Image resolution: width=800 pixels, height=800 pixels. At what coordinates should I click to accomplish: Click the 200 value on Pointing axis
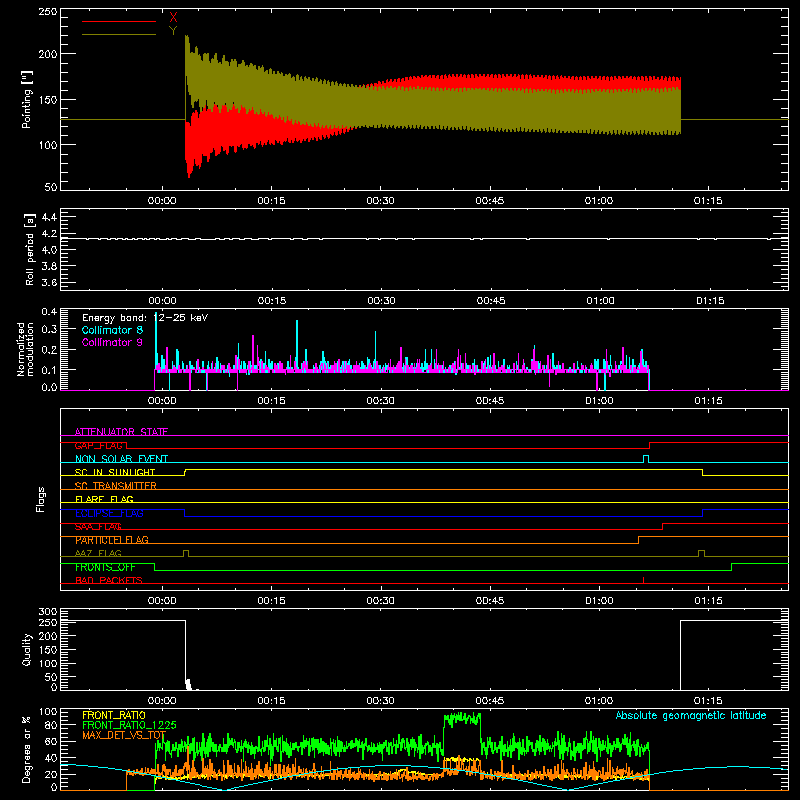click(x=48, y=54)
